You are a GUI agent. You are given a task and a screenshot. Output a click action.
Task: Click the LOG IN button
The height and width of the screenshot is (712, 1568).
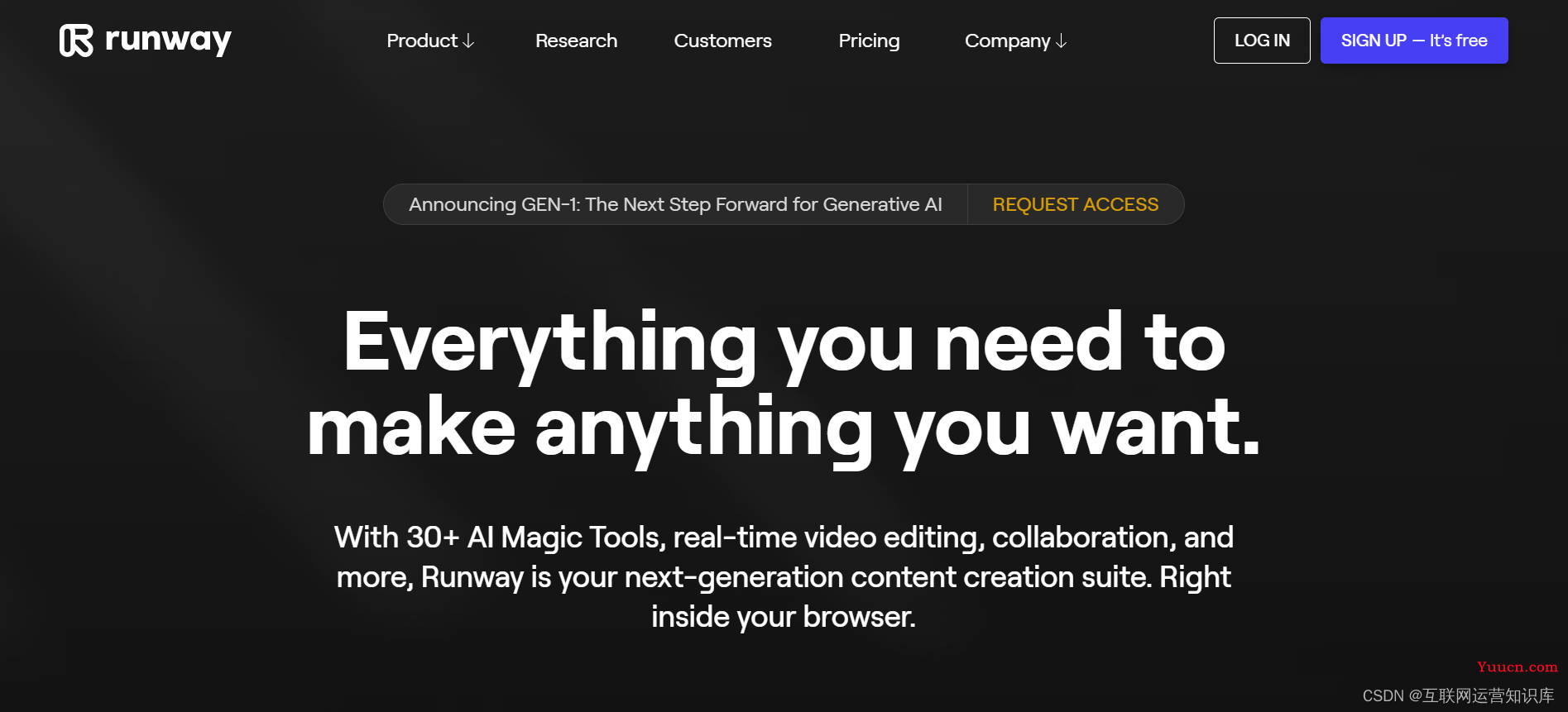coord(1262,41)
